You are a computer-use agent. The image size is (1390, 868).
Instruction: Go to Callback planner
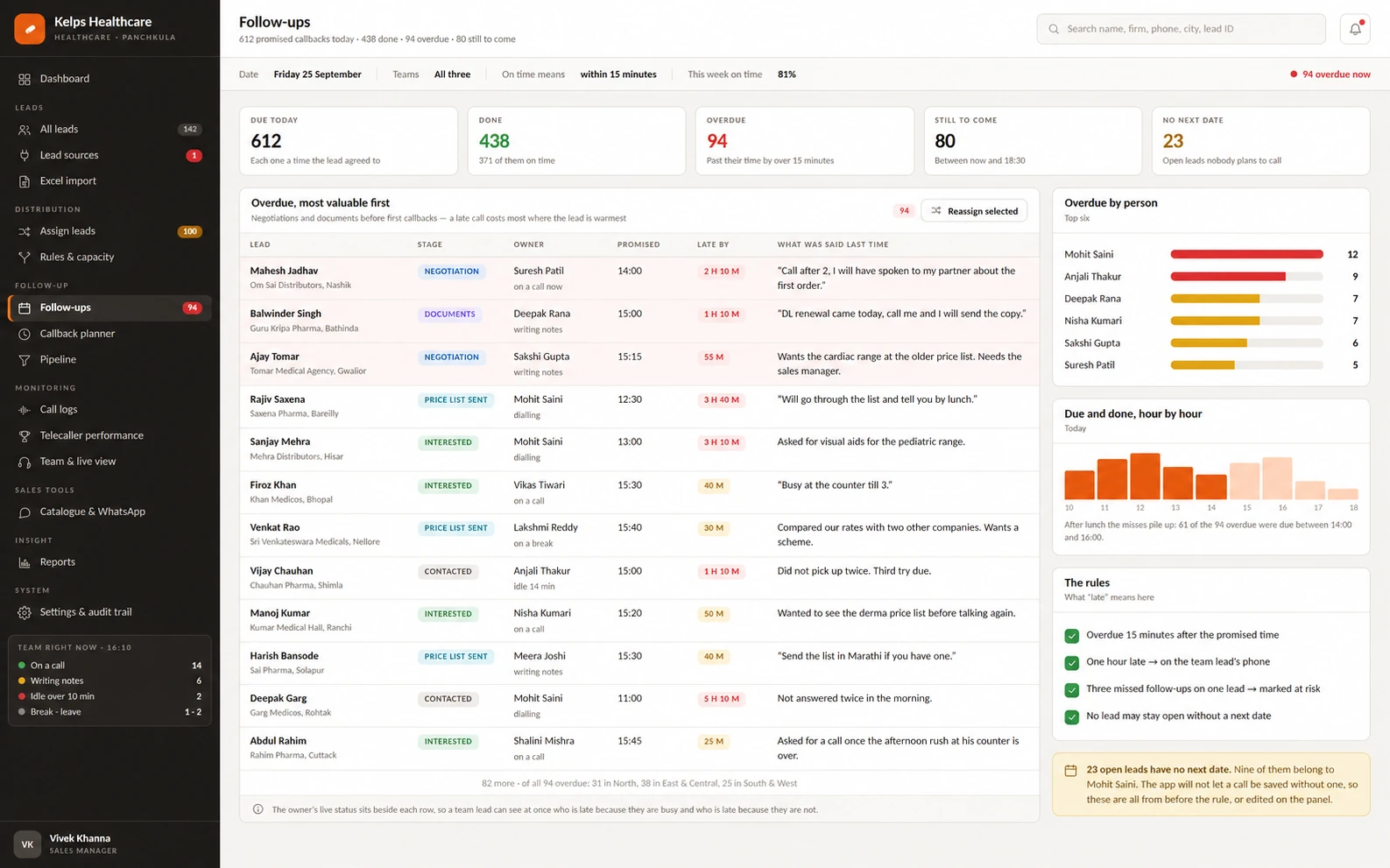(x=109, y=334)
